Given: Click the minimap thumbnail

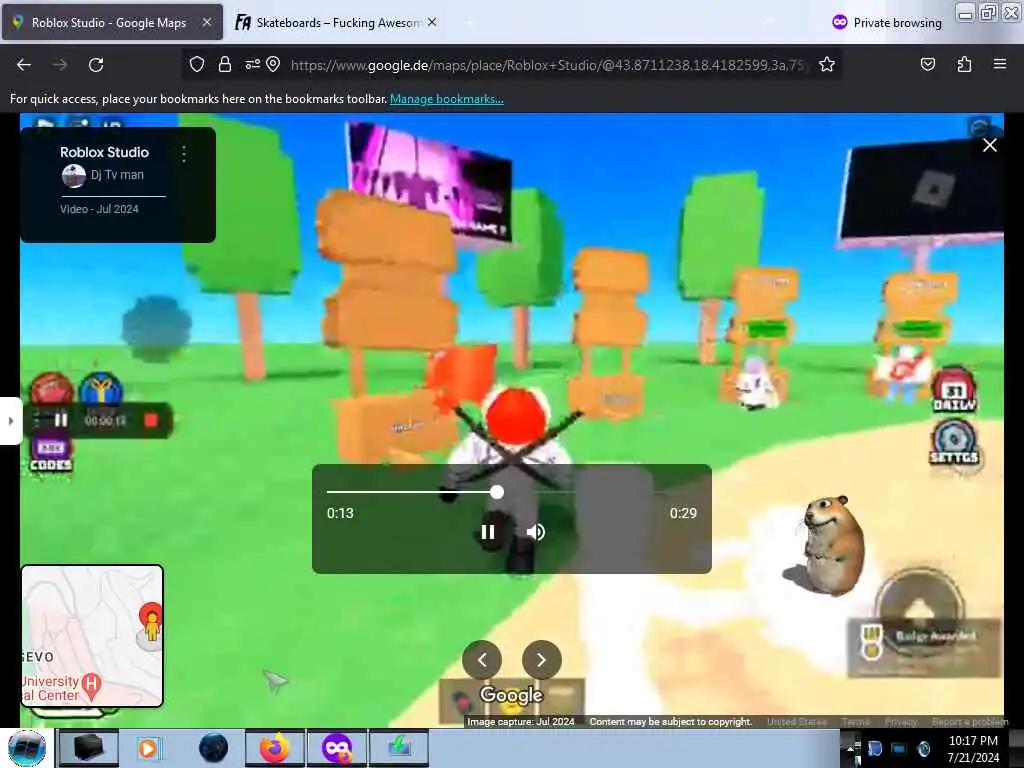Looking at the screenshot, I should (92, 636).
